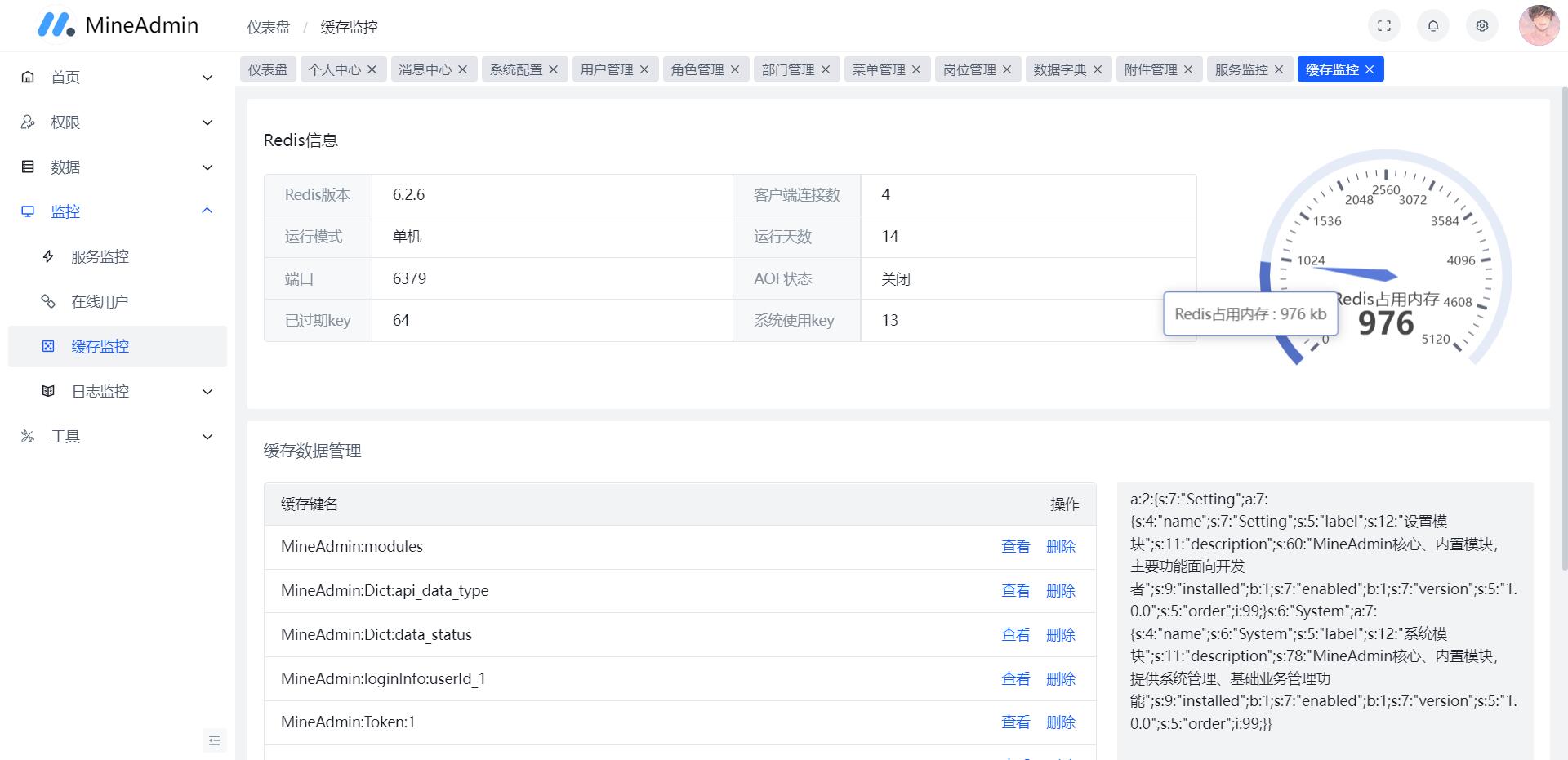
Task: Open the notification bell
Action: (x=1433, y=26)
